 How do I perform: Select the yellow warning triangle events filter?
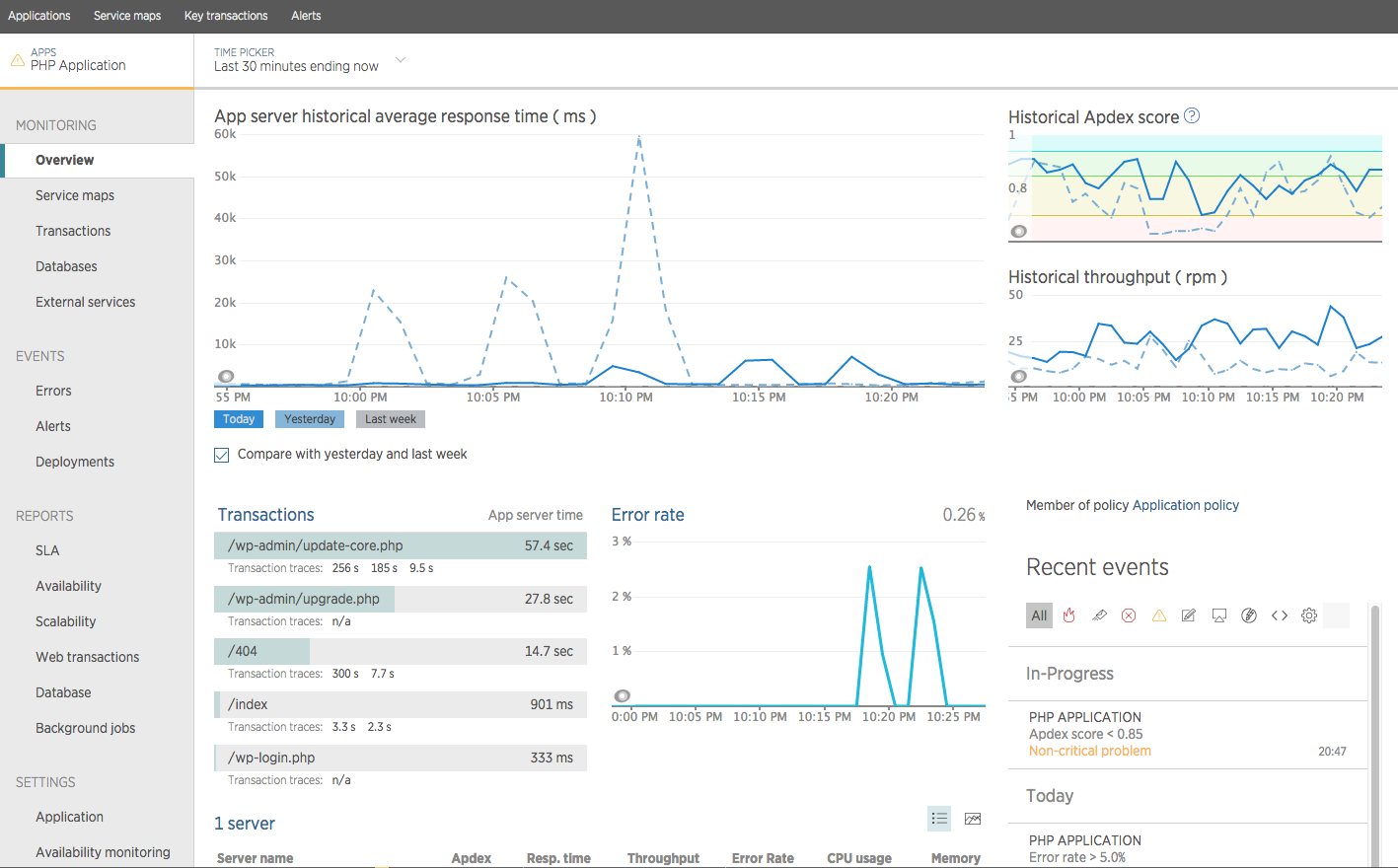click(1159, 615)
